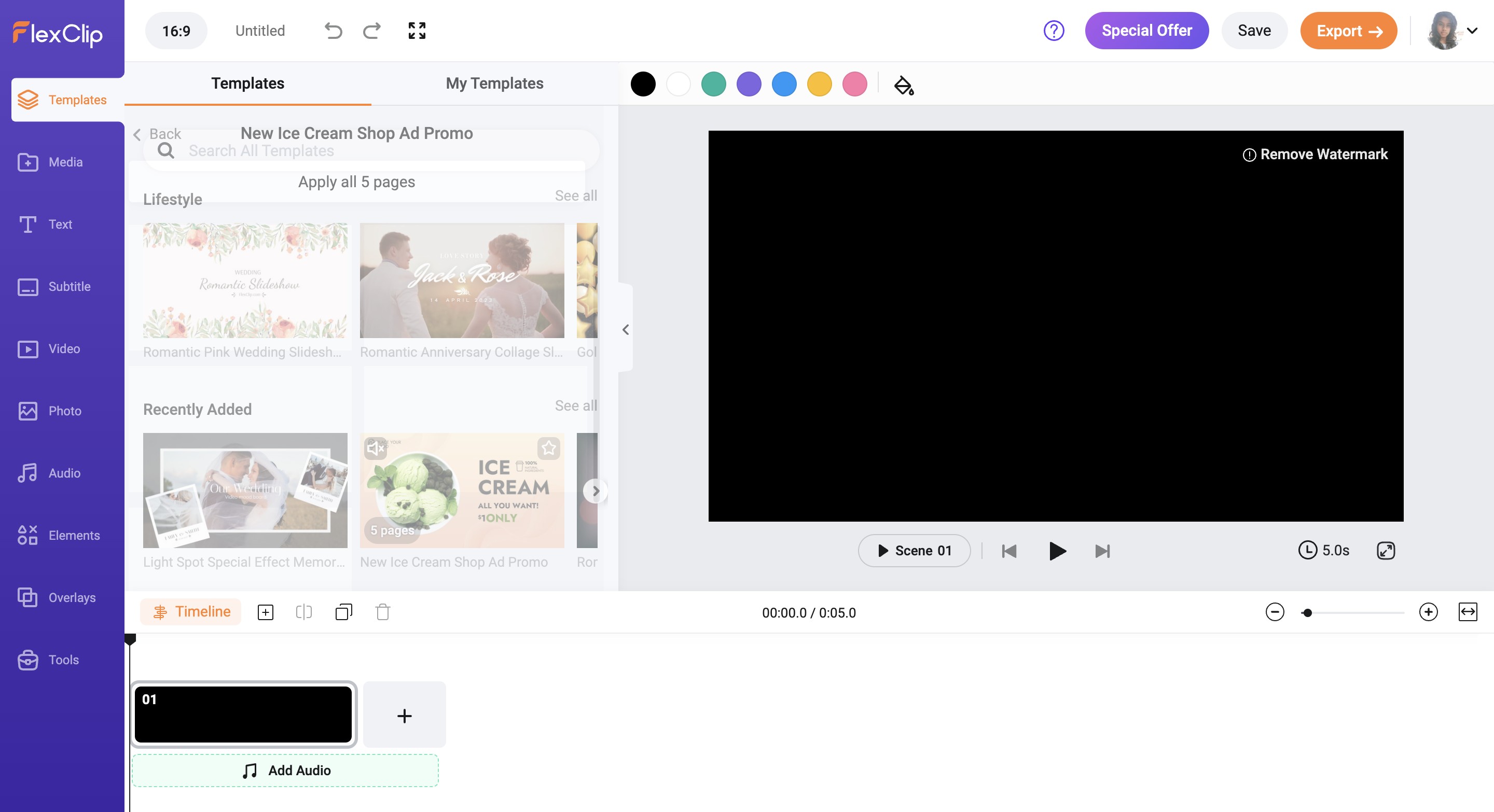Open the user profile dropdown arrow

[1472, 31]
